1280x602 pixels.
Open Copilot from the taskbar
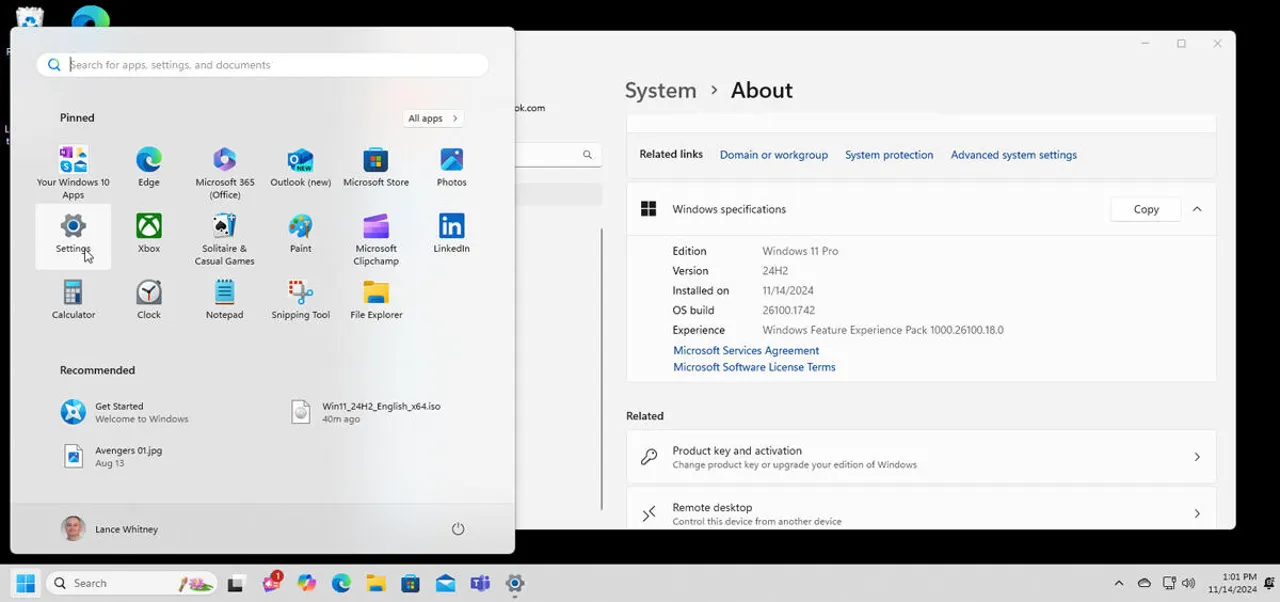coord(306,583)
